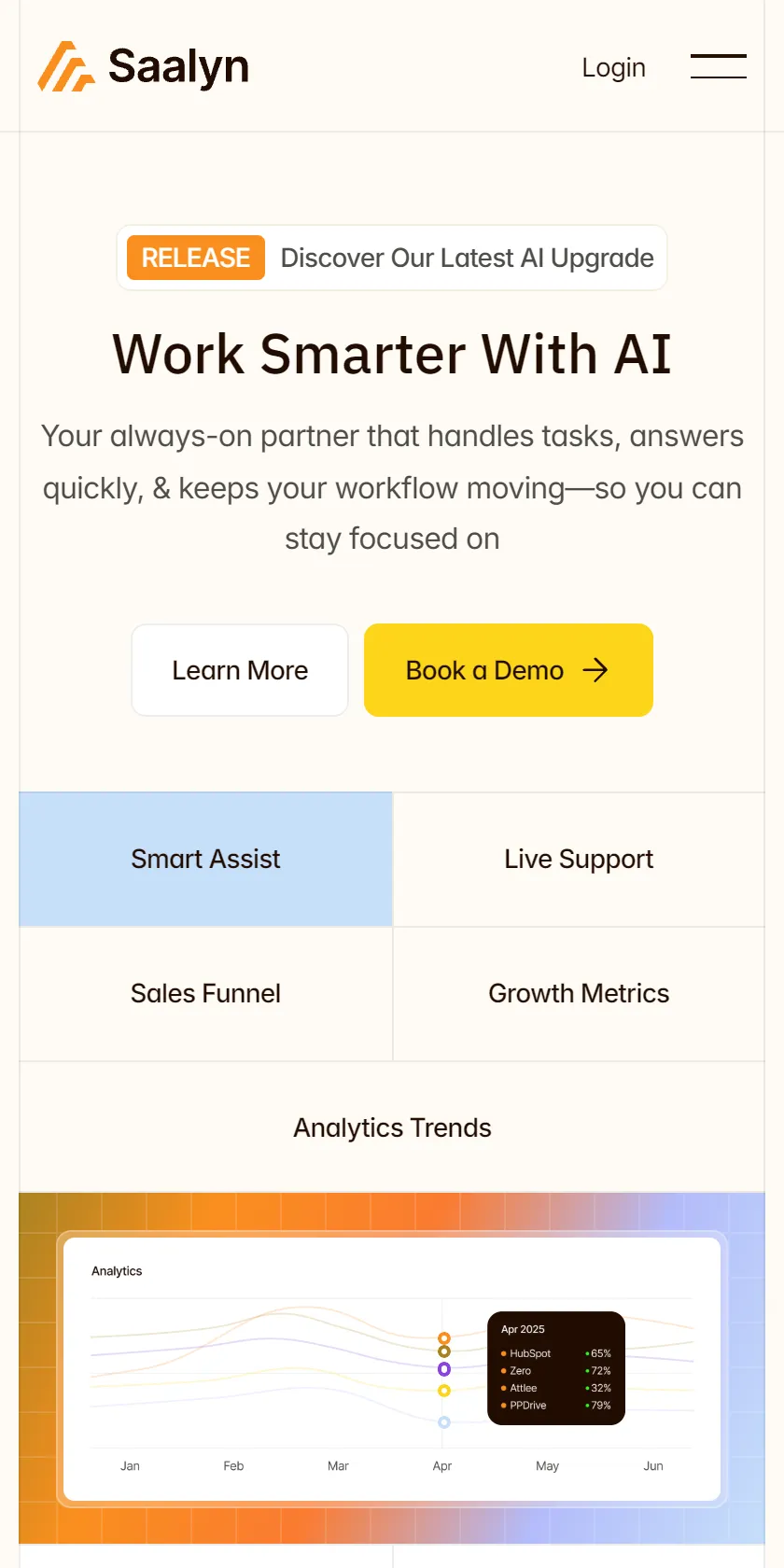Screen dimensions: 784x1568
Task: Click the Book a Demo button
Action: pos(509,670)
